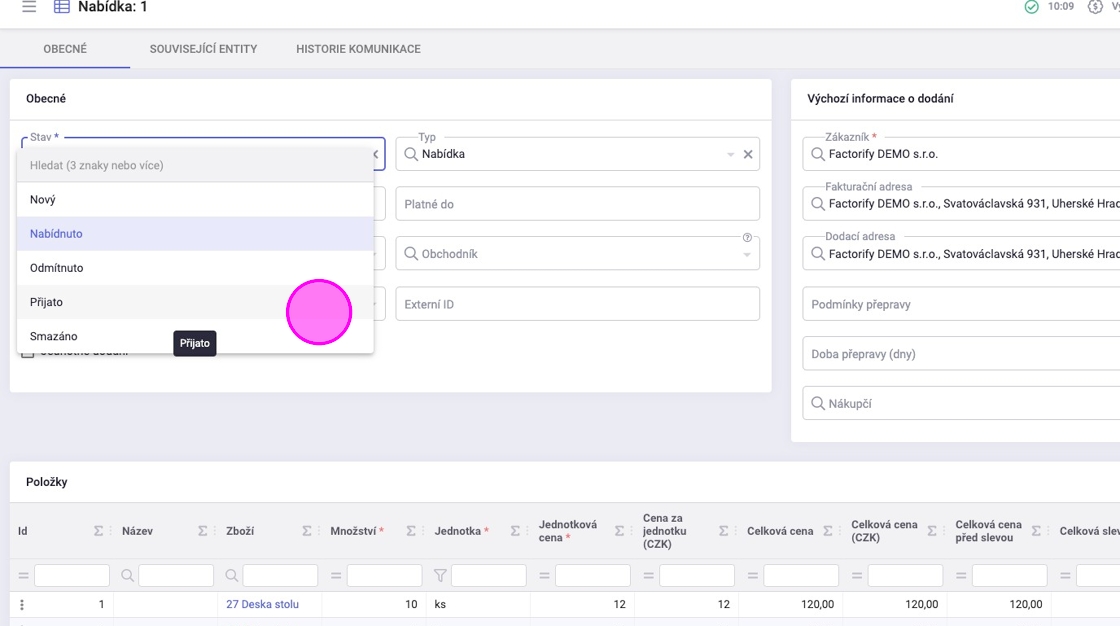Open the hamburger navigation menu
Screen dimensions: 1120x626
click(x=29, y=7)
